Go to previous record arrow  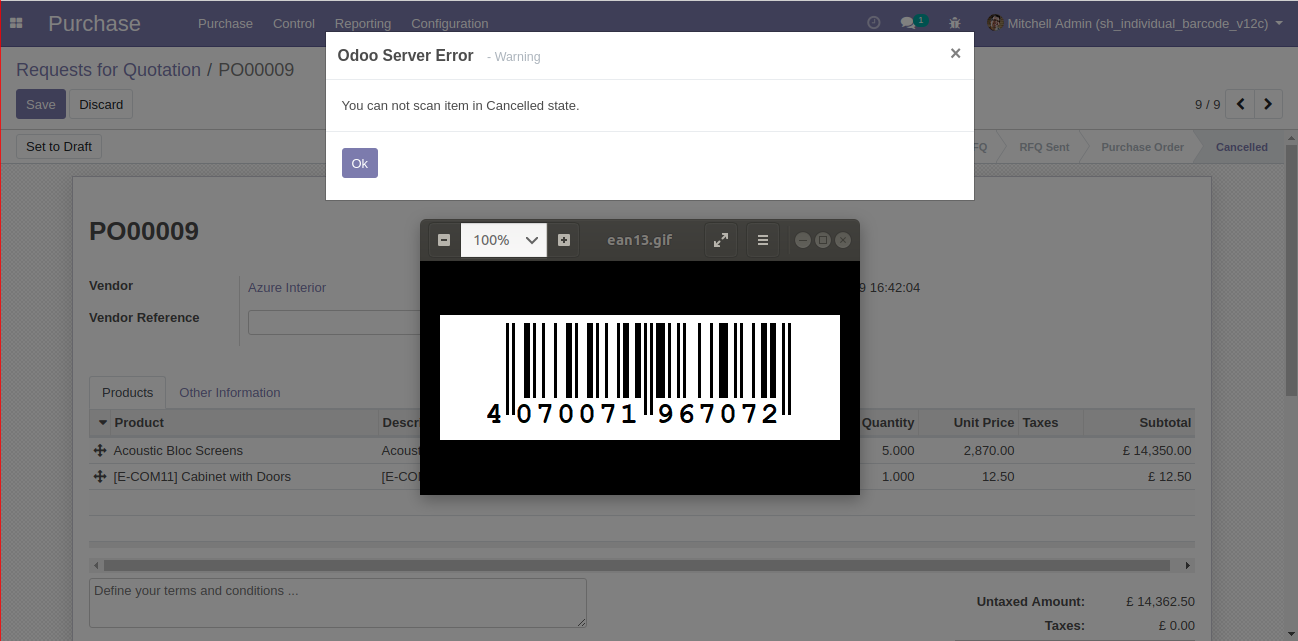[1241, 104]
